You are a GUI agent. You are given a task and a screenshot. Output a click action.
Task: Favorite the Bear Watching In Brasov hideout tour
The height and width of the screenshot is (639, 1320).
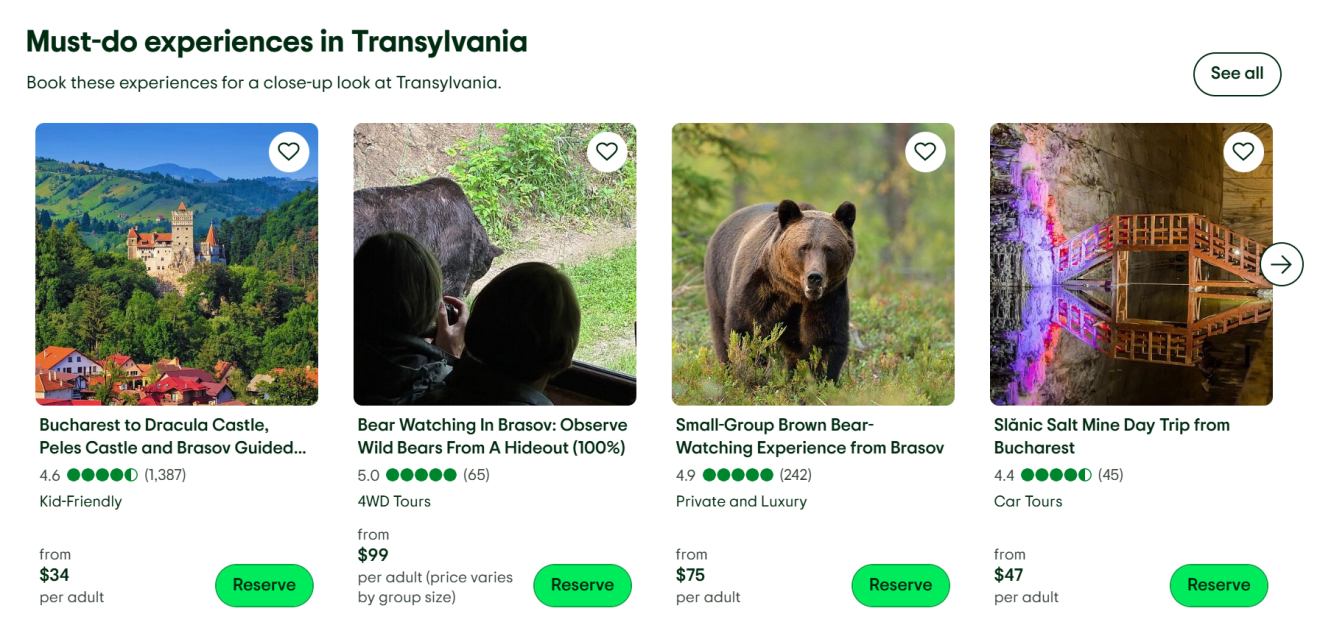point(607,152)
